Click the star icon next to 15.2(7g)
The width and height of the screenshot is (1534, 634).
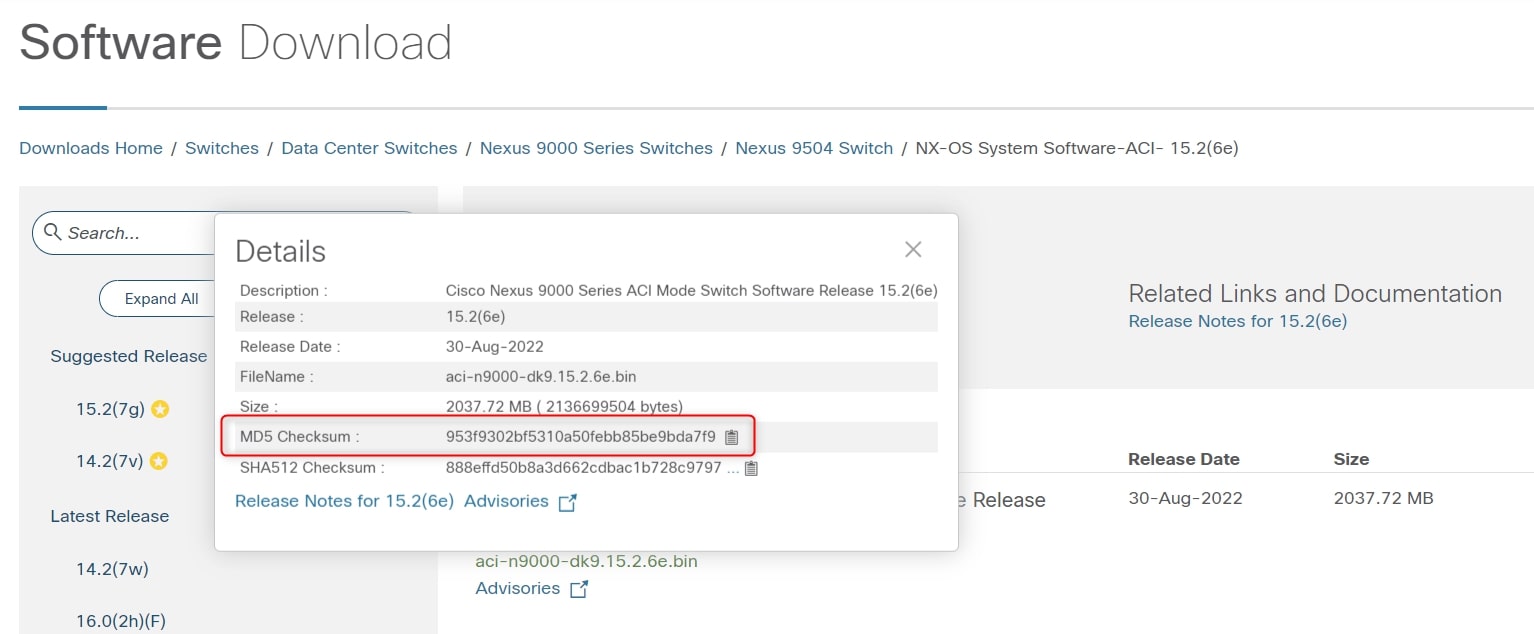pos(160,409)
